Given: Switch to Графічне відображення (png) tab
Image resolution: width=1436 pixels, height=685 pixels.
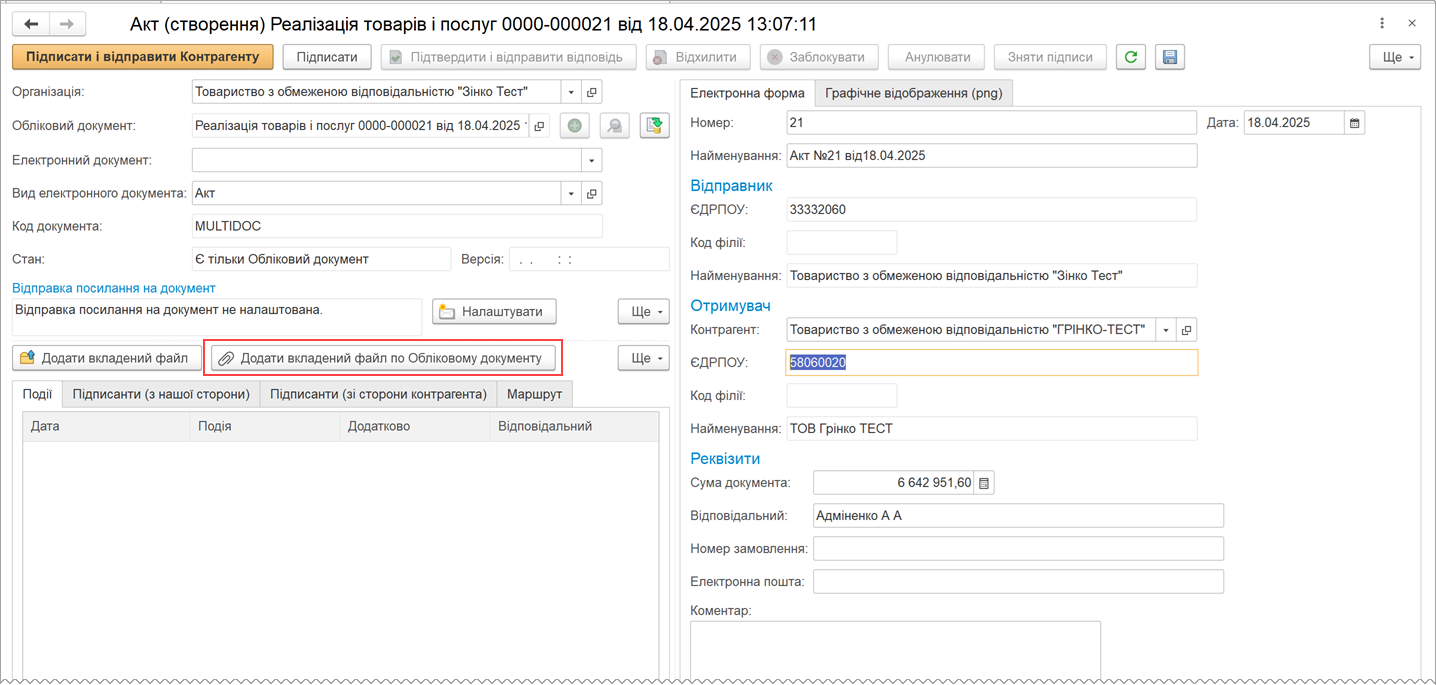Looking at the screenshot, I should coord(914,93).
